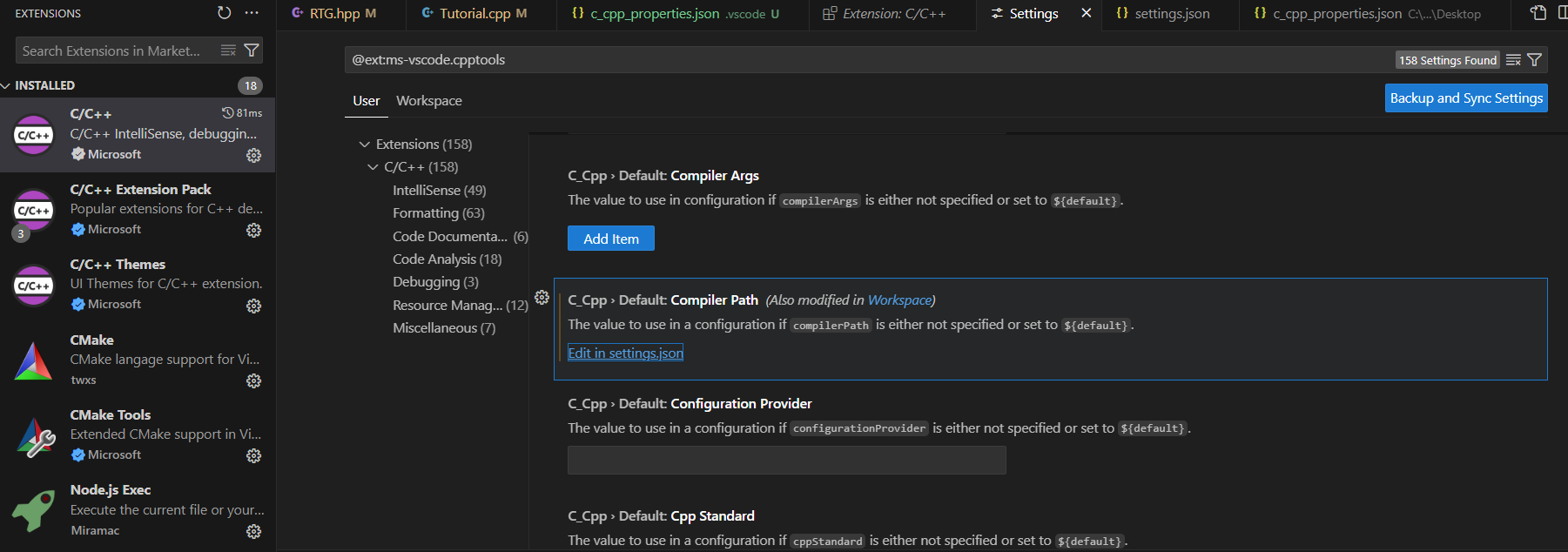Collapse the C/C++ (158) tree node
This screenshot has width=1568, height=552.
point(373,167)
